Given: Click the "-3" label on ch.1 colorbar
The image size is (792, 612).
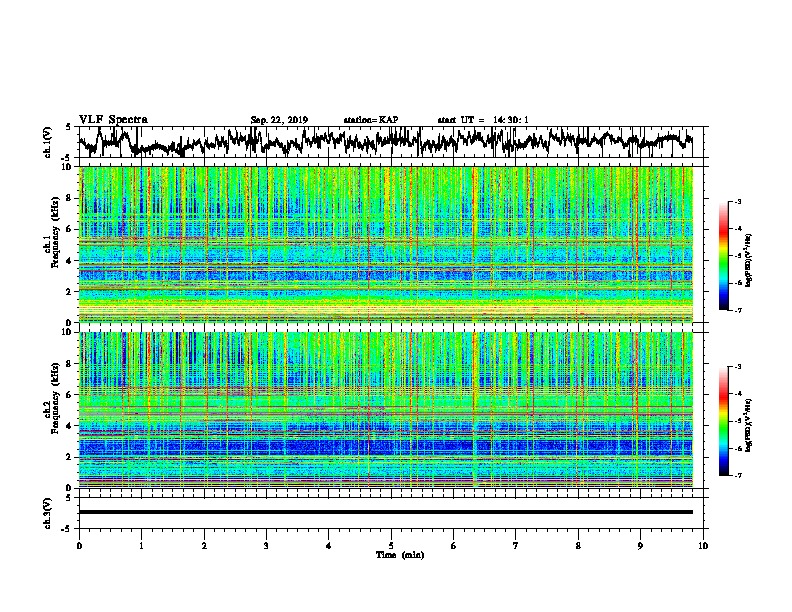Looking at the screenshot, I should coord(738,202).
